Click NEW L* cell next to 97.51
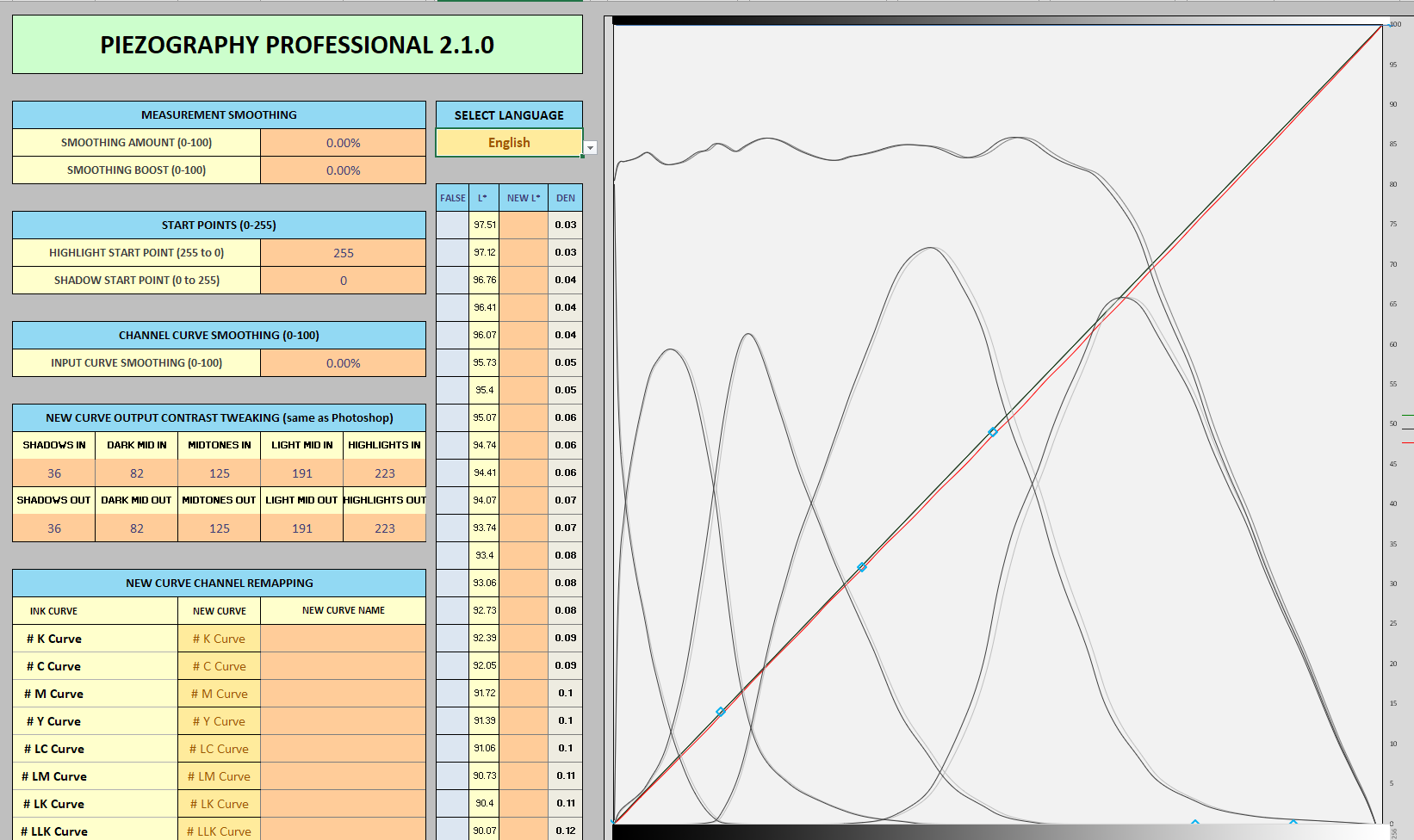Viewport: 1414px width, 840px height. 524,225
